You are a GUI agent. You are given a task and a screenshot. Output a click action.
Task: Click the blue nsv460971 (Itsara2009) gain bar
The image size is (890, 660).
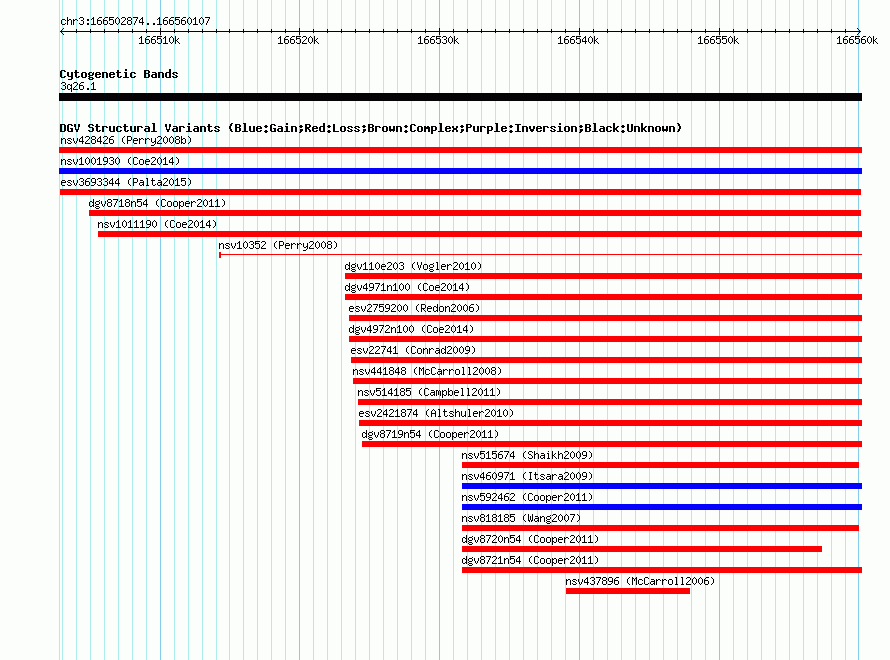(x=662, y=486)
